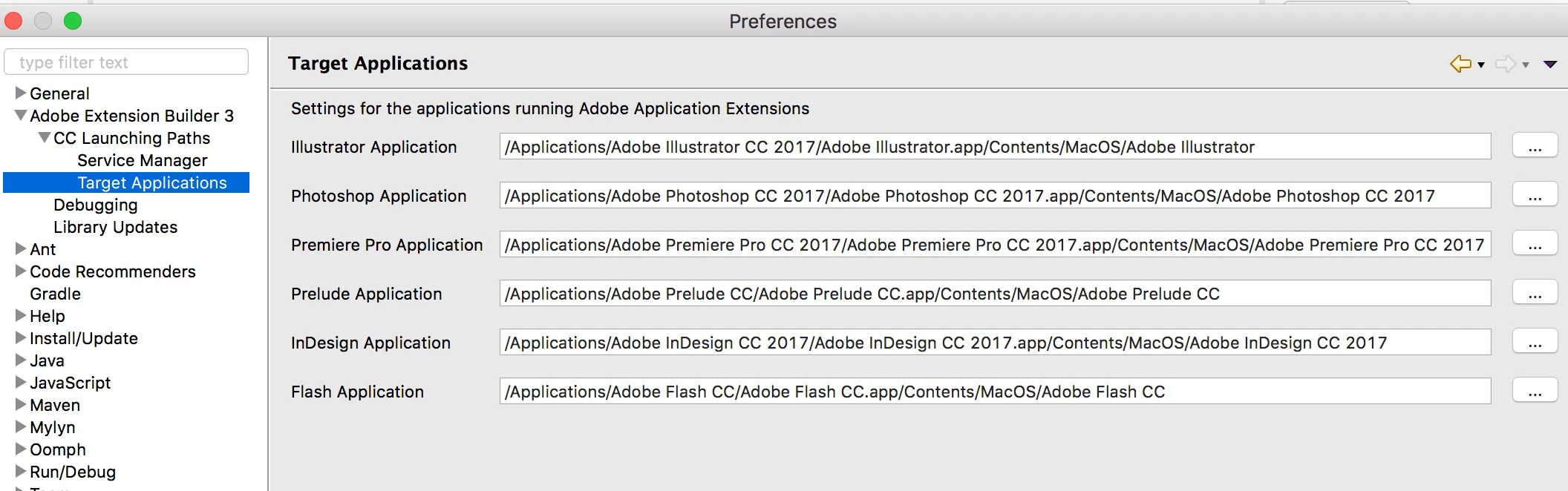This screenshot has width=1568, height=491.
Task: Select the Debugging preferences page
Action: pos(95,205)
